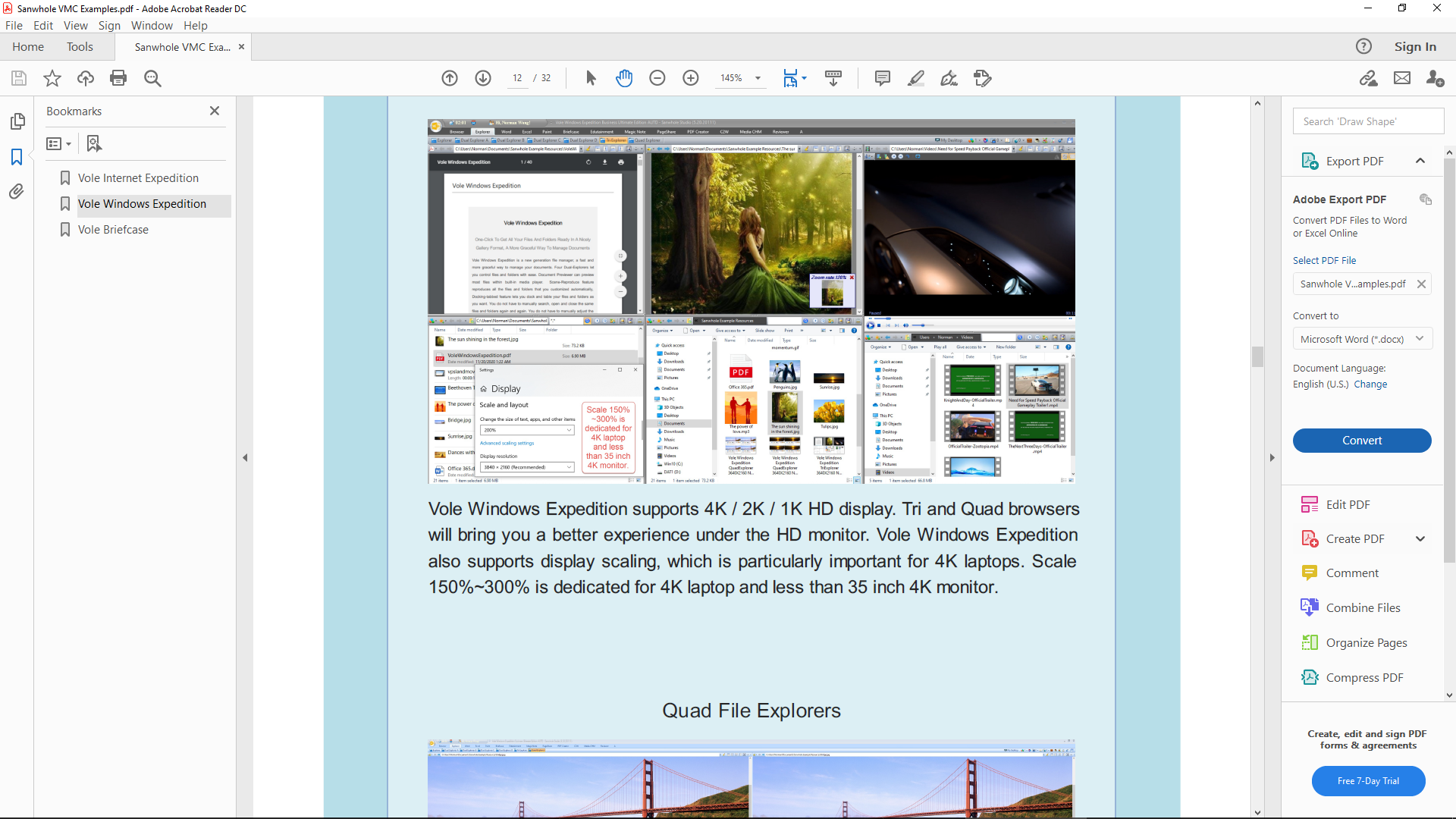Viewport: 1456px width, 819px height.
Task: Add a sticky note comment
Action: point(883,78)
